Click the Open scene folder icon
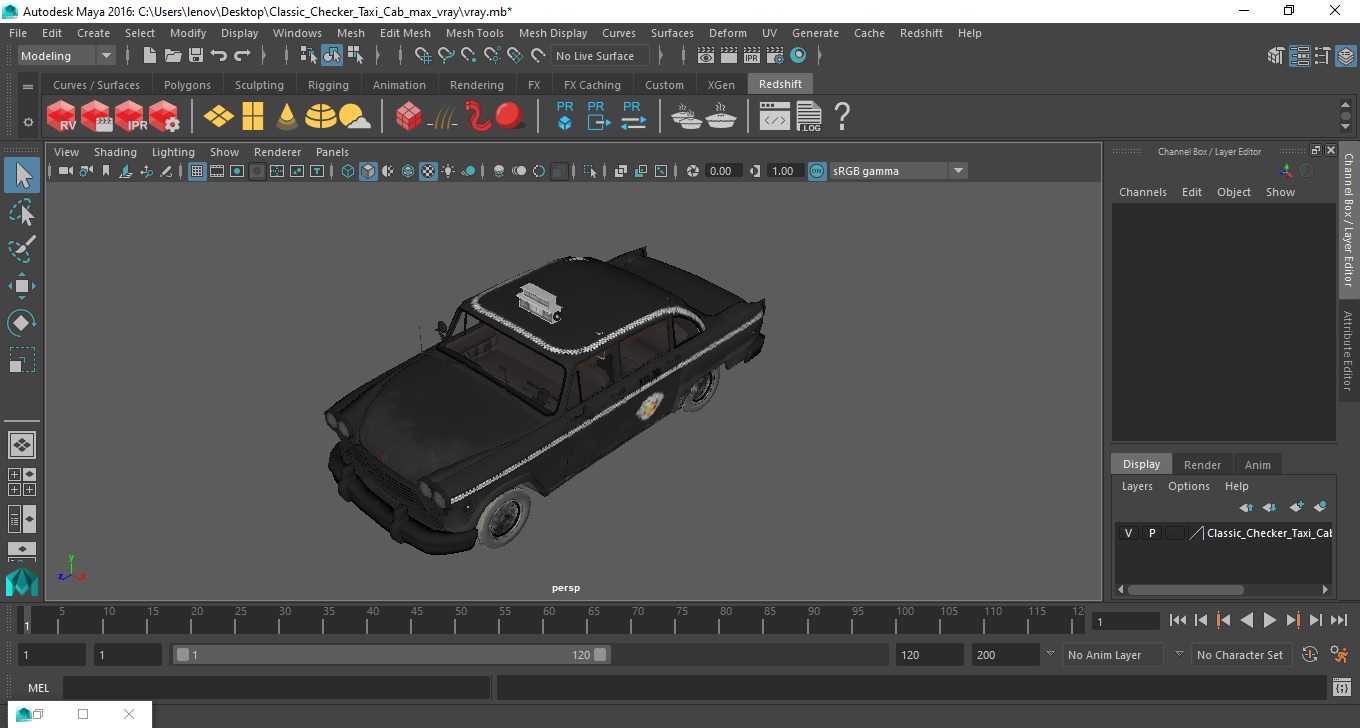Image resolution: width=1360 pixels, height=728 pixels. [x=173, y=56]
